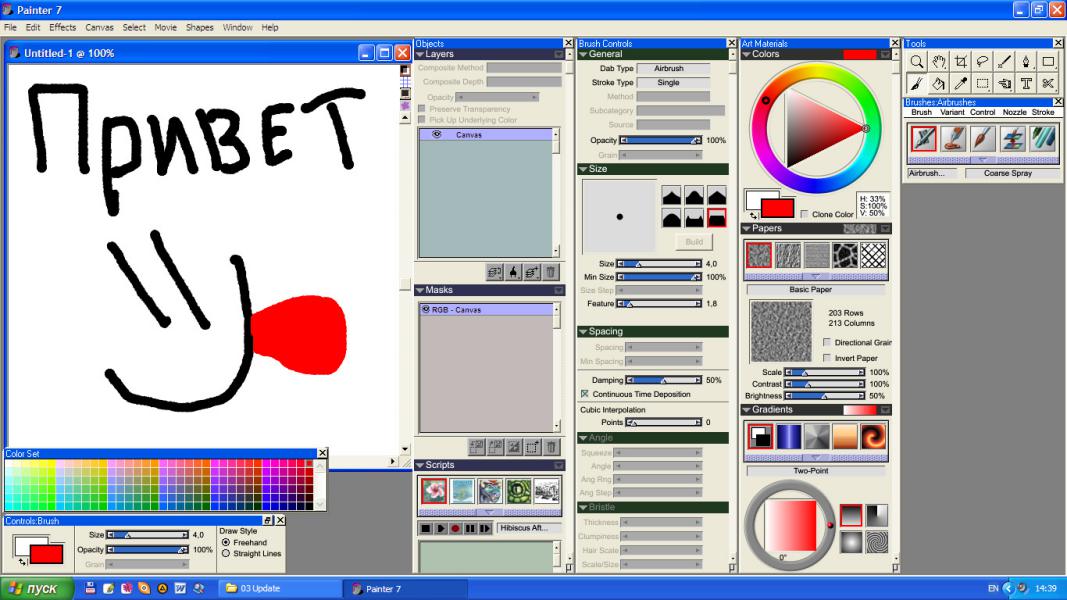
Task: Click the Damping slider in Brush Controls
Action: click(661, 380)
